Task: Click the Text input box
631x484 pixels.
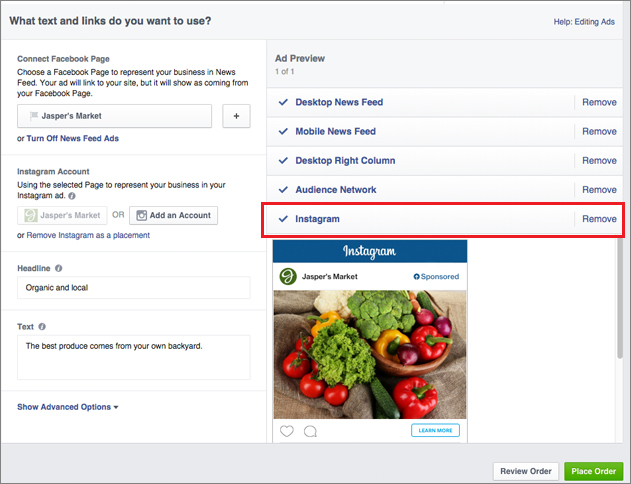Action: pyautogui.click(x=134, y=357)
